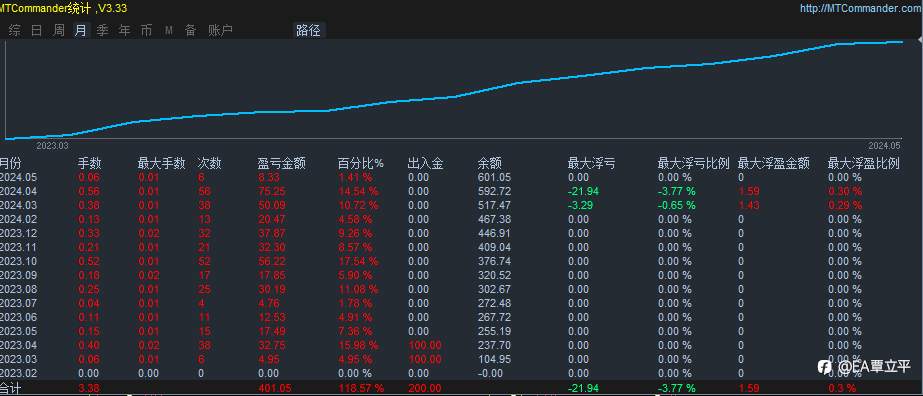Click the 601.05 balance value
The width and height of the screenshot is (923, 396).
(x=494, y=177)
